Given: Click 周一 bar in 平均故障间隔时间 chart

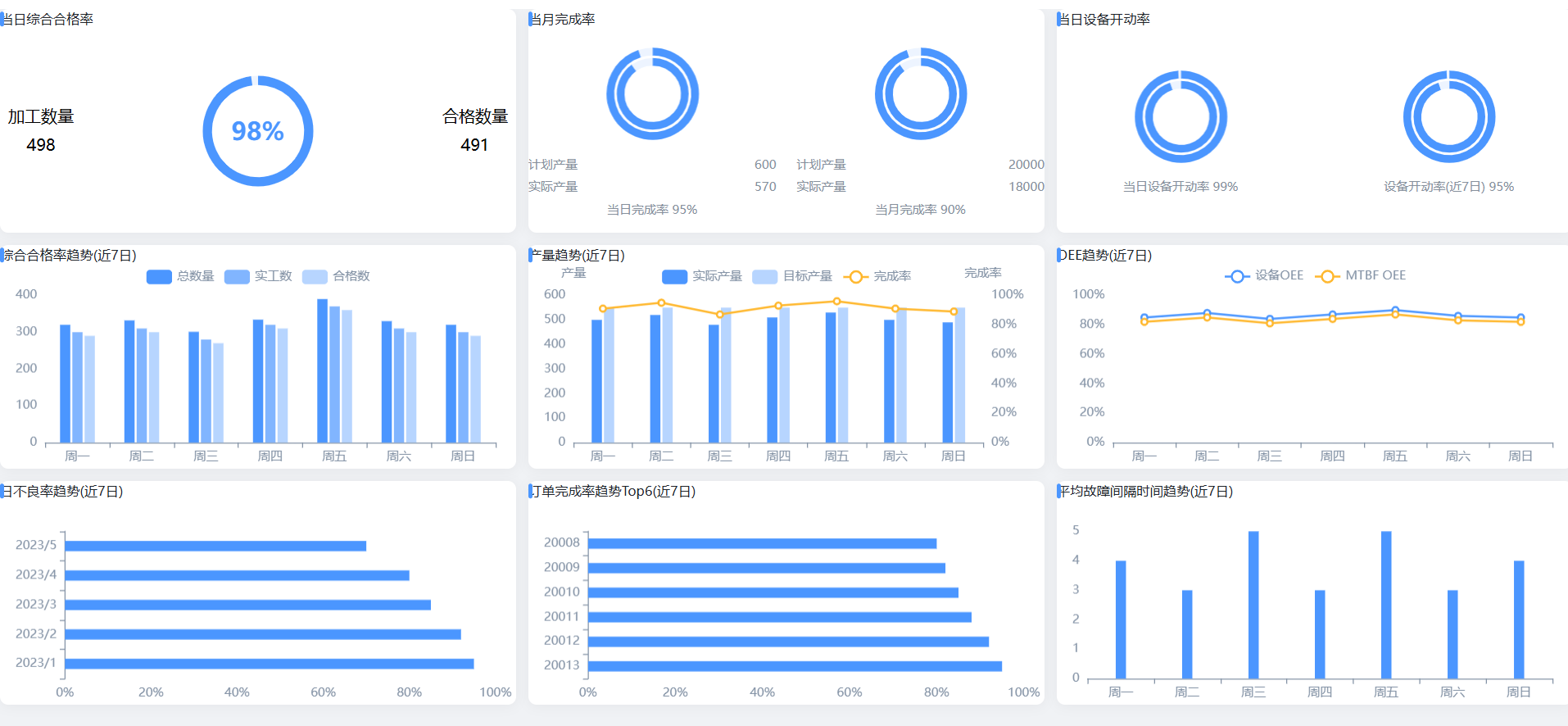Looking at the screenshot, I should point(1121,619).
